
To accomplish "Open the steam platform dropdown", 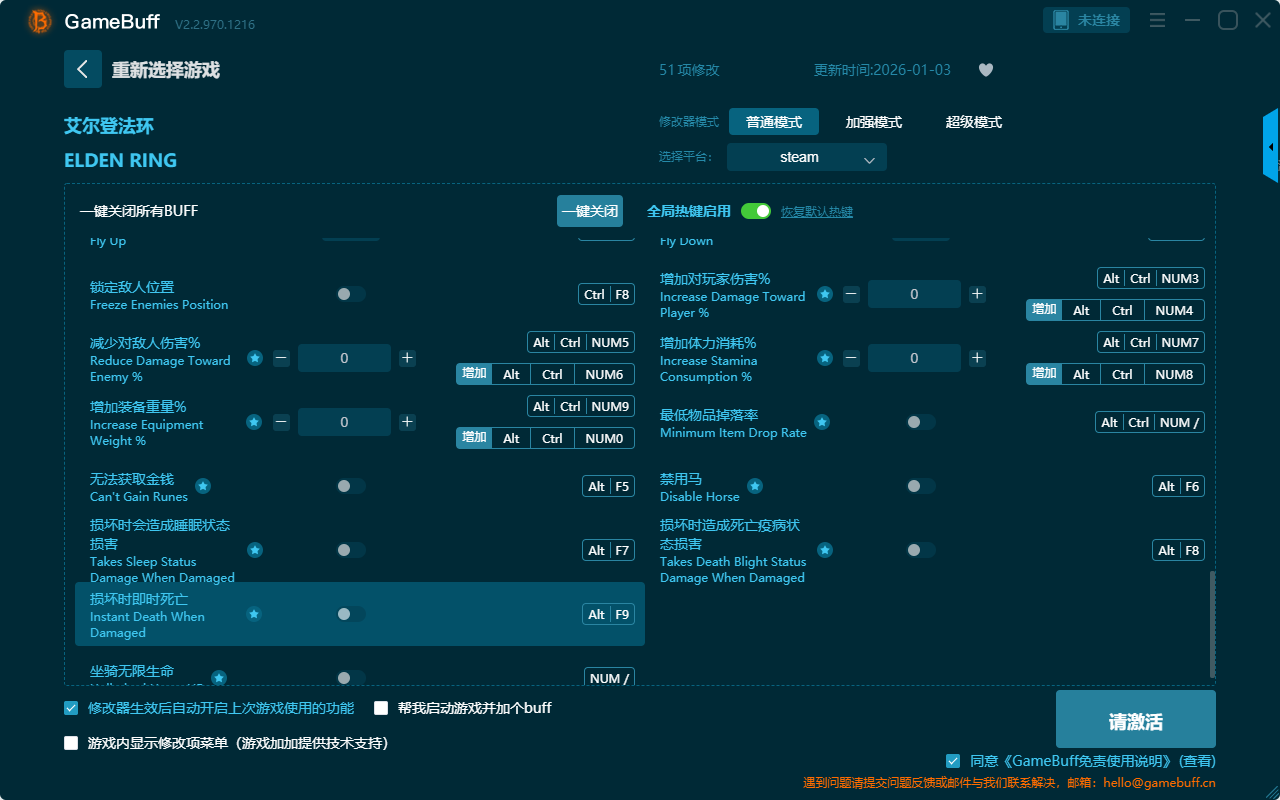I will pyautogui.click(x=806, y=157).
